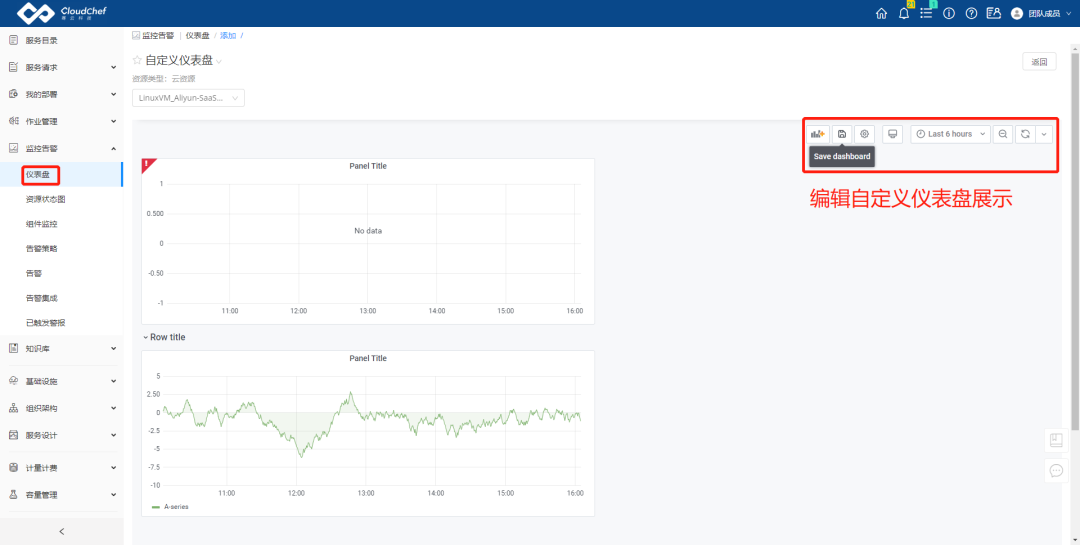Click the red error flag on first panel
Viewport: 1080px width, 545px height.
coord(147,164)
